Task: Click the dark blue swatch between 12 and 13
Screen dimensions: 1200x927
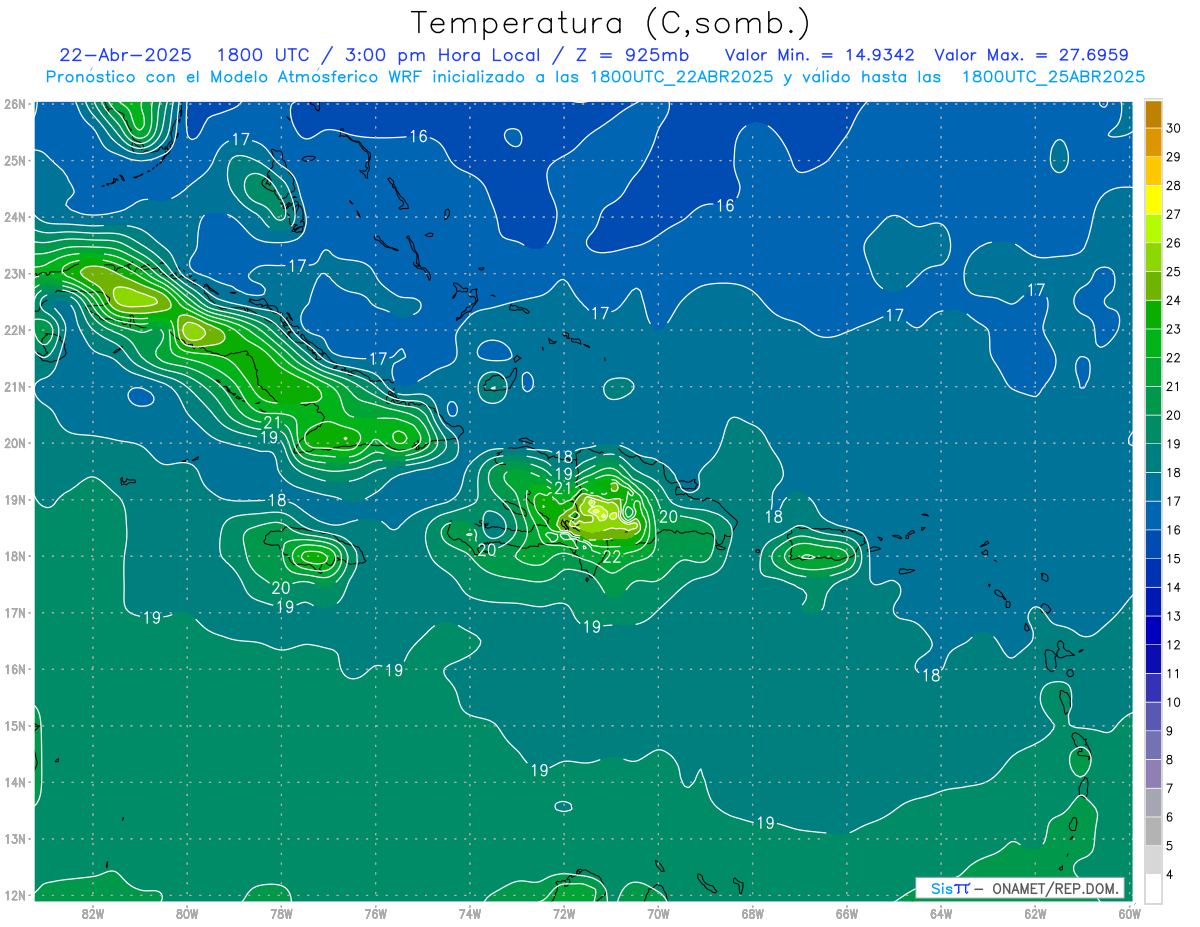Action: tap(1153, 630)
